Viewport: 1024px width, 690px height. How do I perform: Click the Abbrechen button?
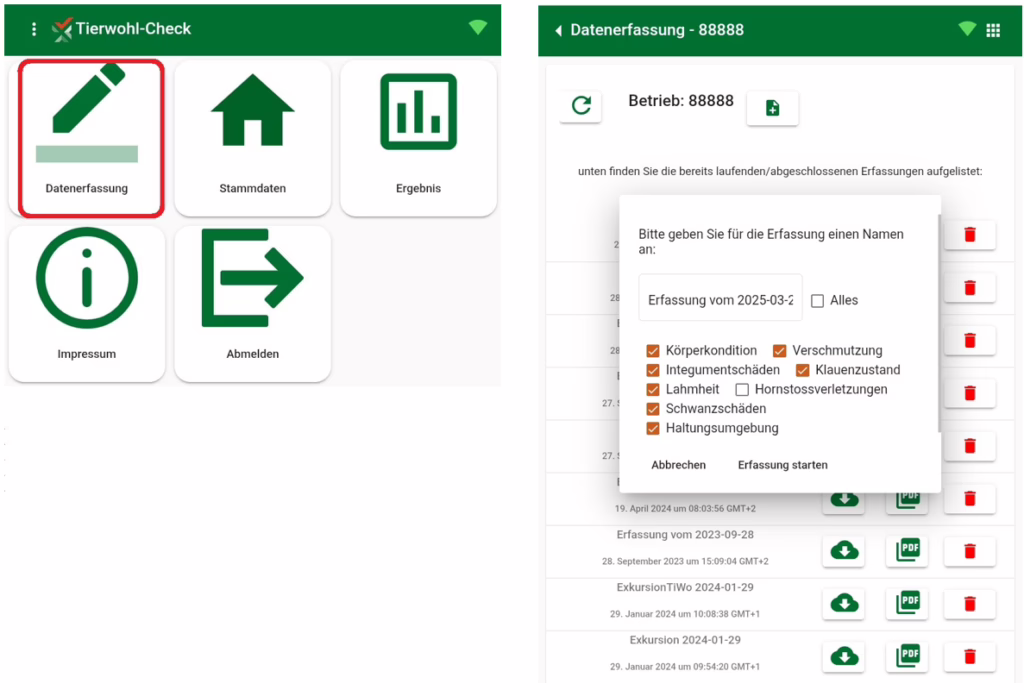pyautogui.click(x=678, y=465)
